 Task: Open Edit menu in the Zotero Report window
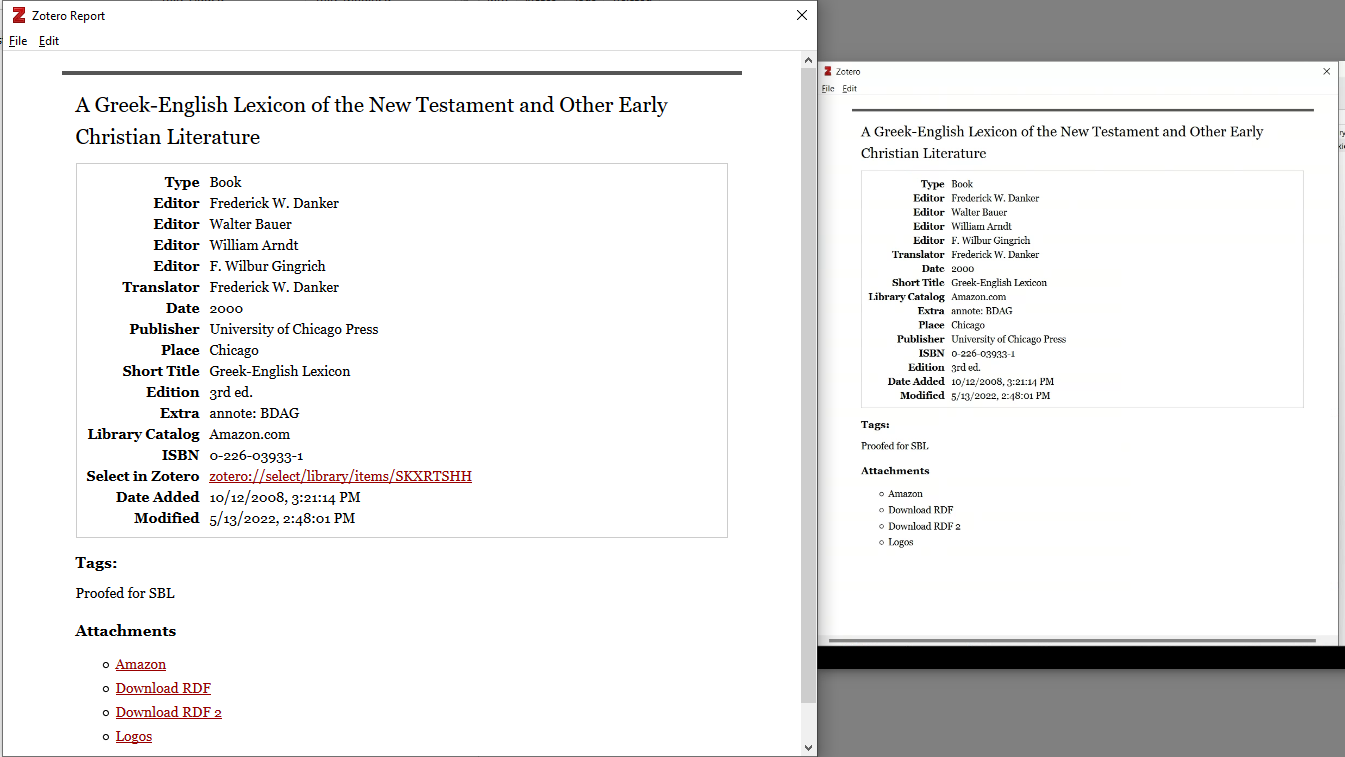click(49, 41)
